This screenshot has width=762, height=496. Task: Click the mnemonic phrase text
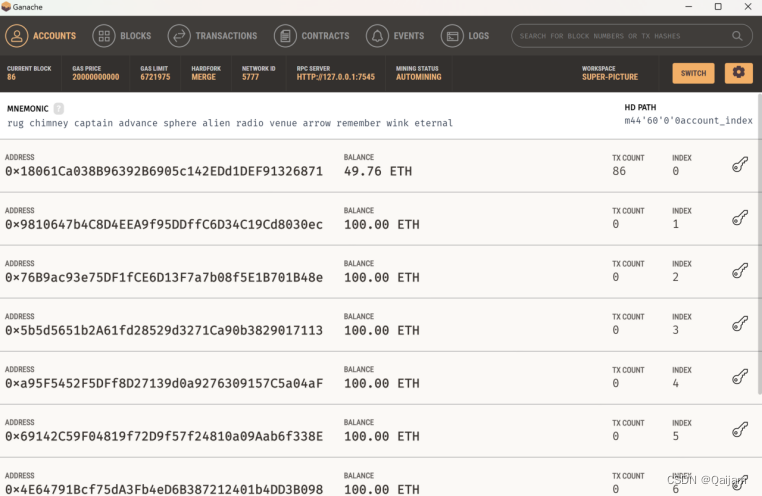230,123
